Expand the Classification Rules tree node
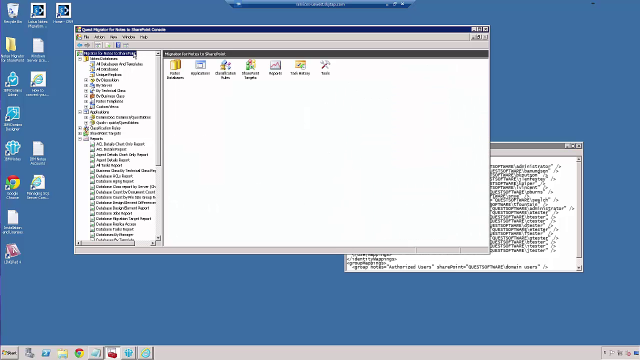Screen dimensions: 640x360 point(80,128)
